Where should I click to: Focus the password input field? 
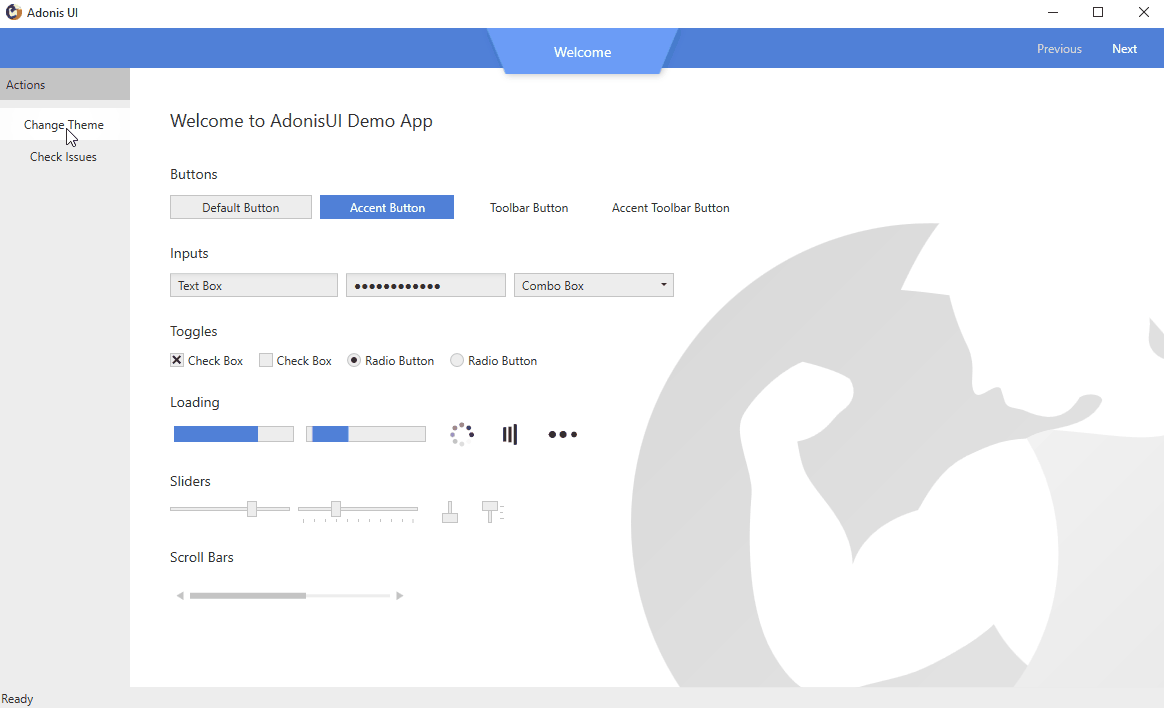pos(425,285)
